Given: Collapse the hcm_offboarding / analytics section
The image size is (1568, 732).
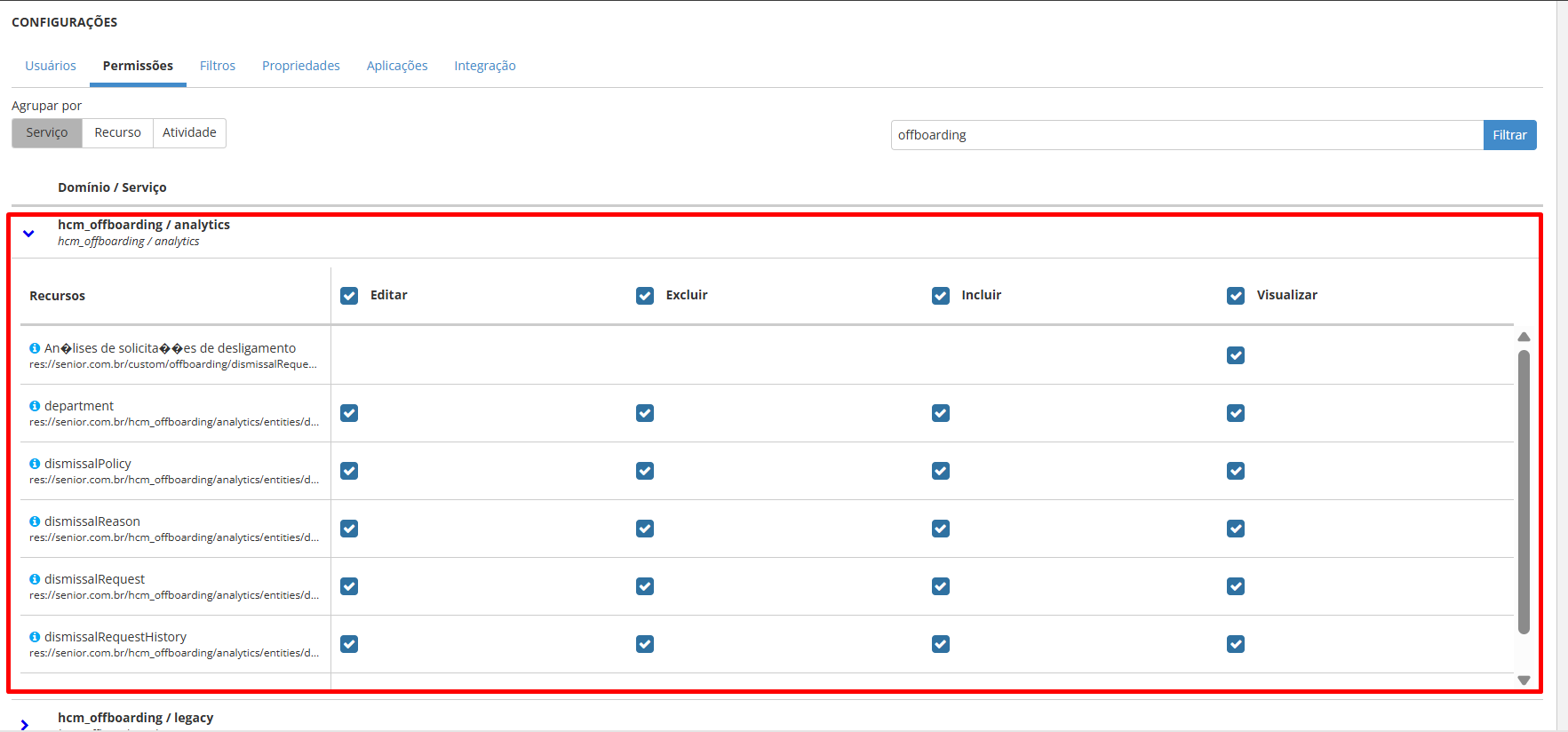Looking at the screenshot, I should [x=28, y=234].
